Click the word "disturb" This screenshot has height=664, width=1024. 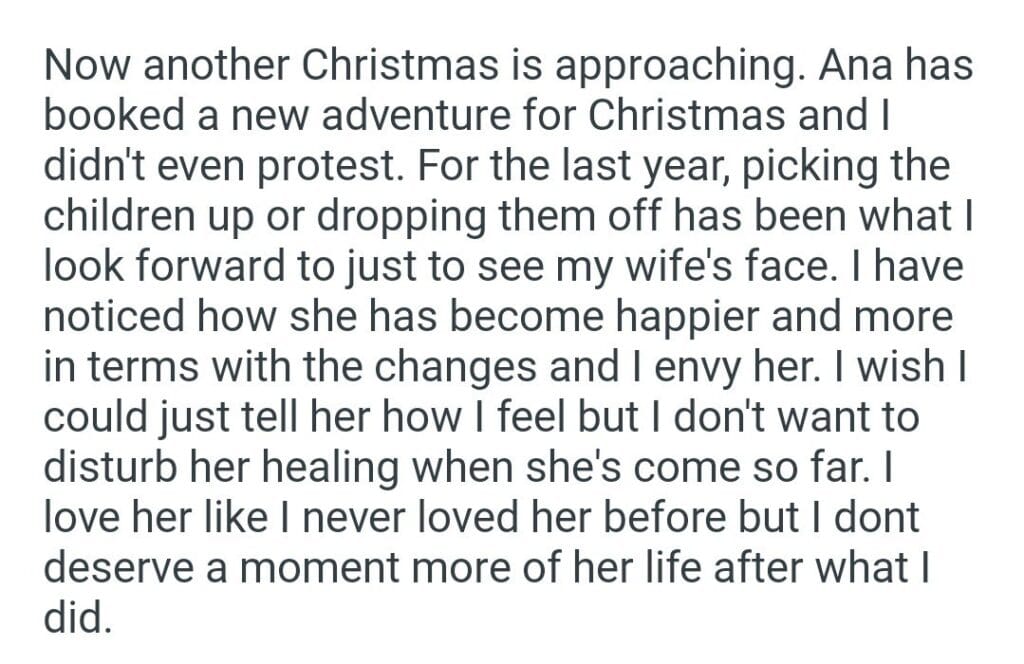click(108, 466)
